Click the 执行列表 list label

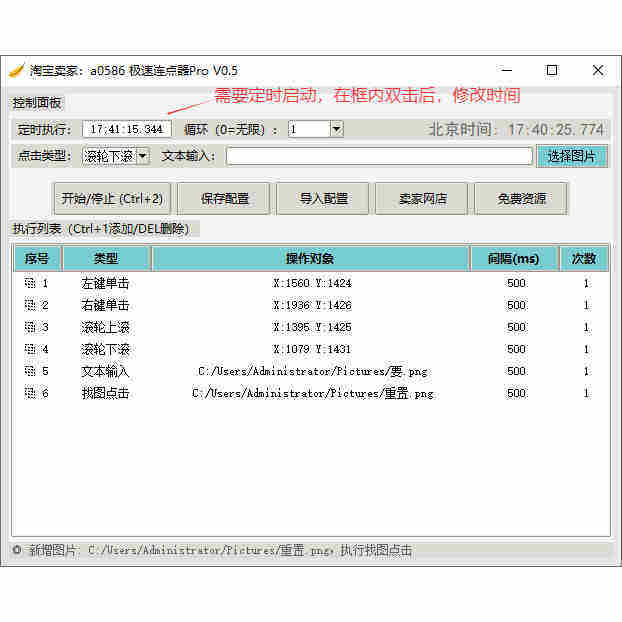click(101, 229)
